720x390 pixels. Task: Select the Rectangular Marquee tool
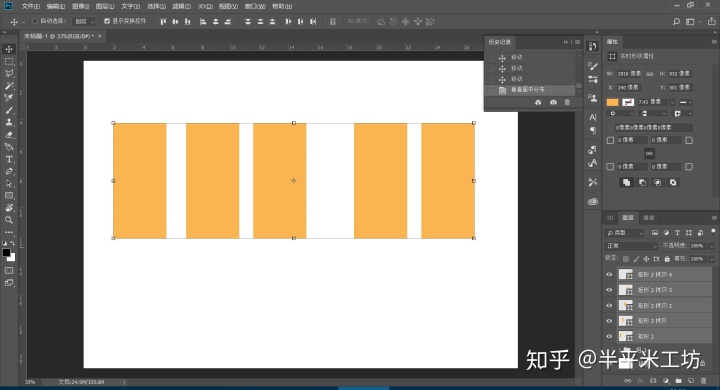(9, 62)
